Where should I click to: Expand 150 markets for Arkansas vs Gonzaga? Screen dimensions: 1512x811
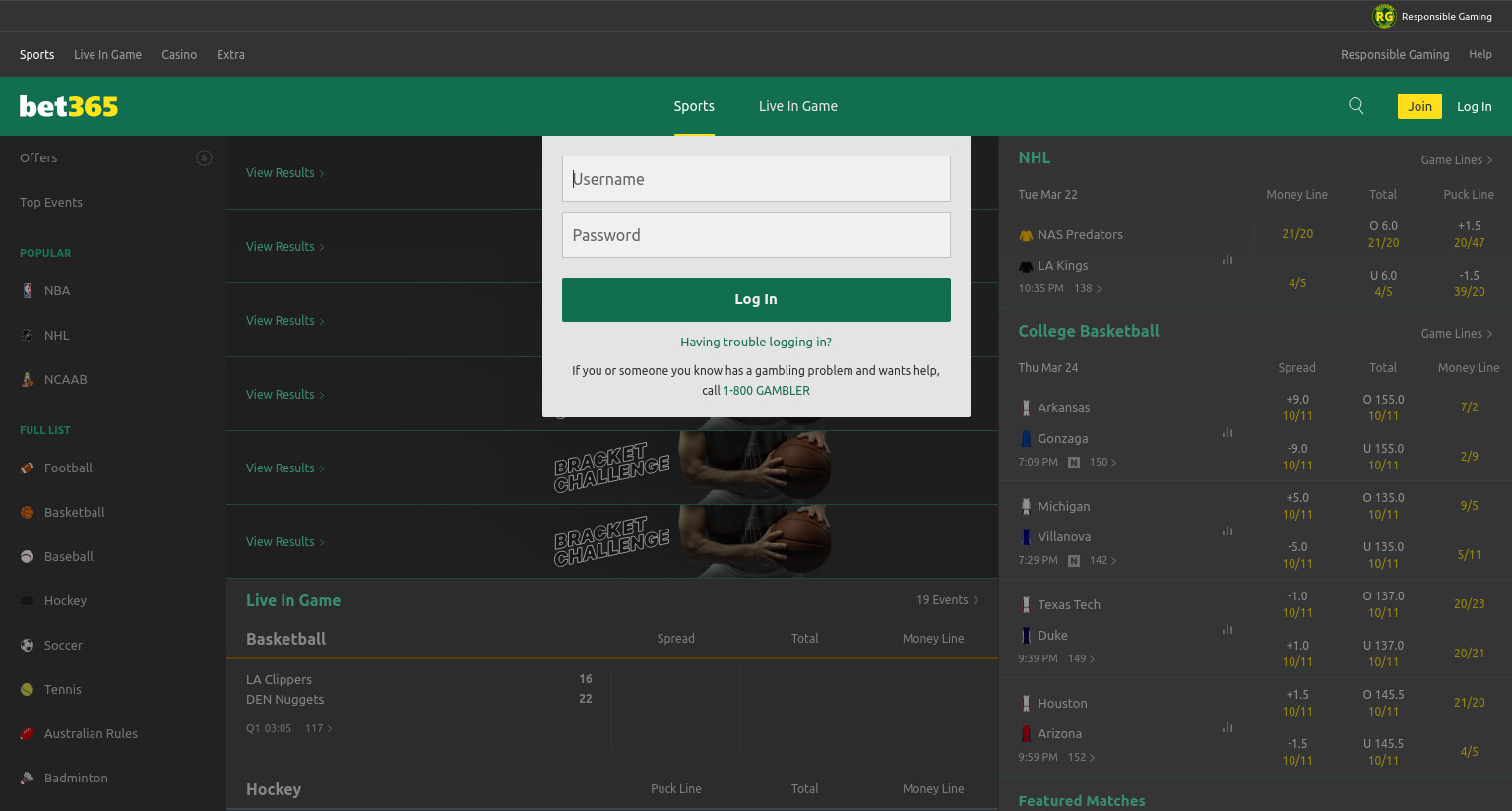pos(1102,462)
